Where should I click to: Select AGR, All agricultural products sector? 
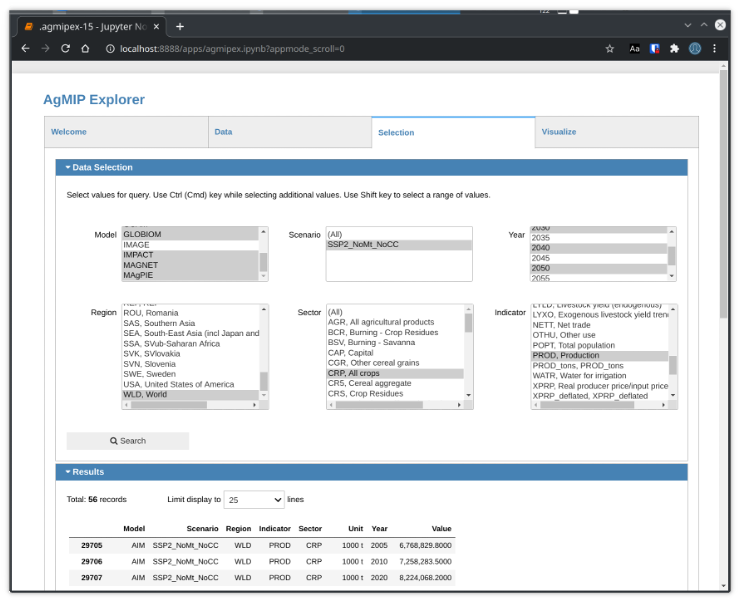point(395,322)
